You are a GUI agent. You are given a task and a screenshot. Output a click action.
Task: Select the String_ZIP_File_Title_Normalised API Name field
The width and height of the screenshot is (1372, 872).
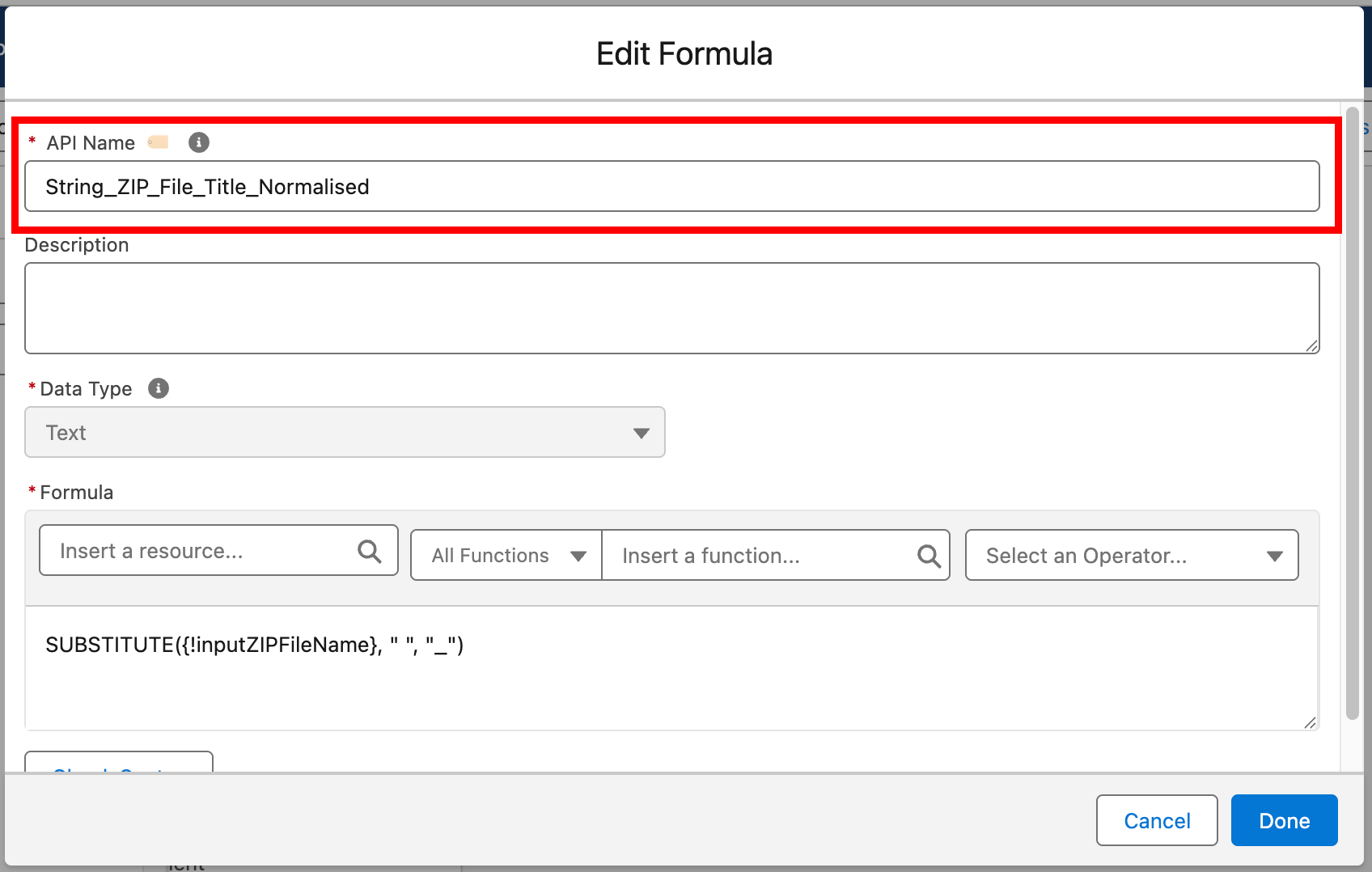671,186
